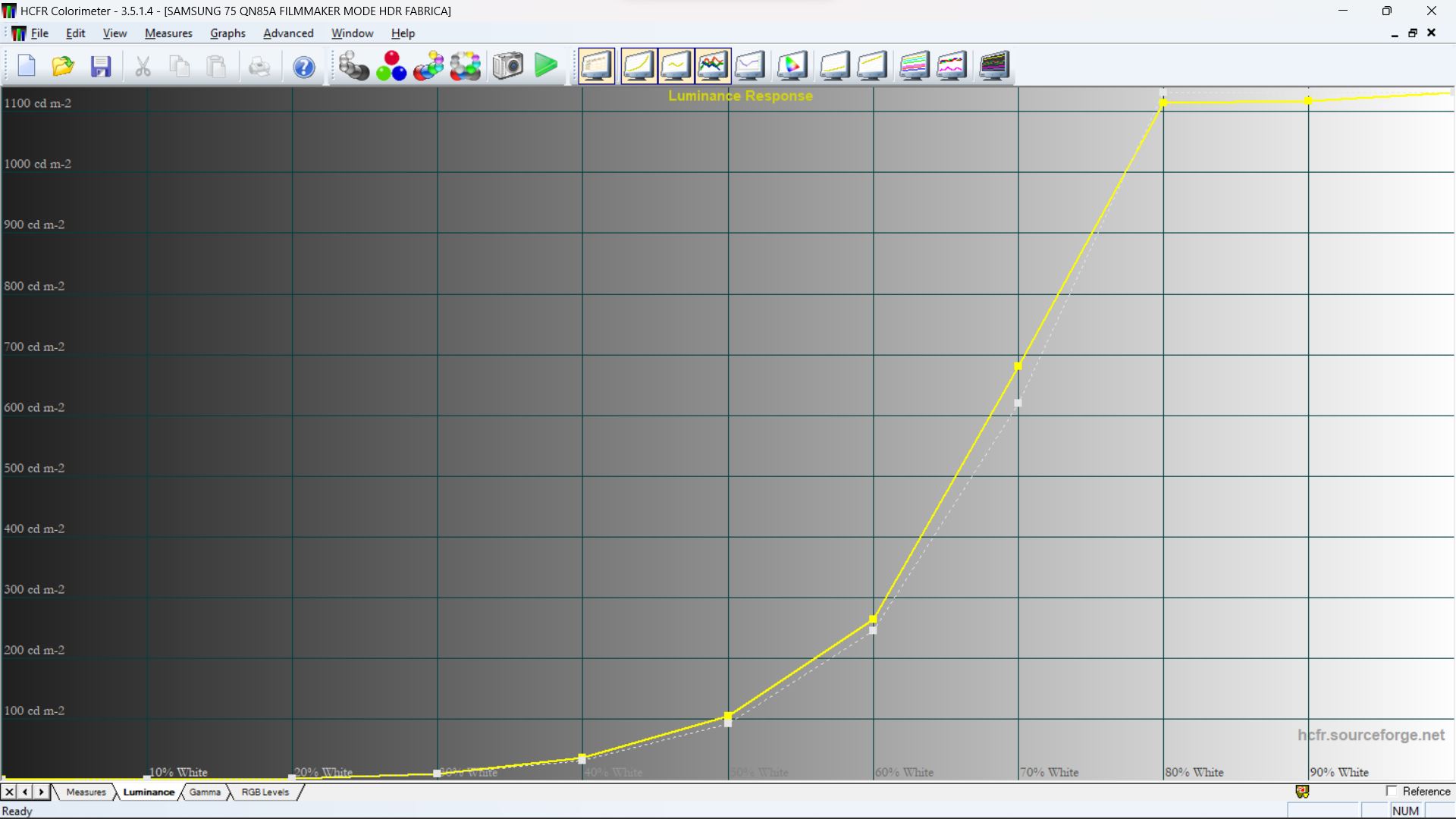Start continuous measures with the green play arrow
This screenshot has height=819, width=1456.
point(546,66)
